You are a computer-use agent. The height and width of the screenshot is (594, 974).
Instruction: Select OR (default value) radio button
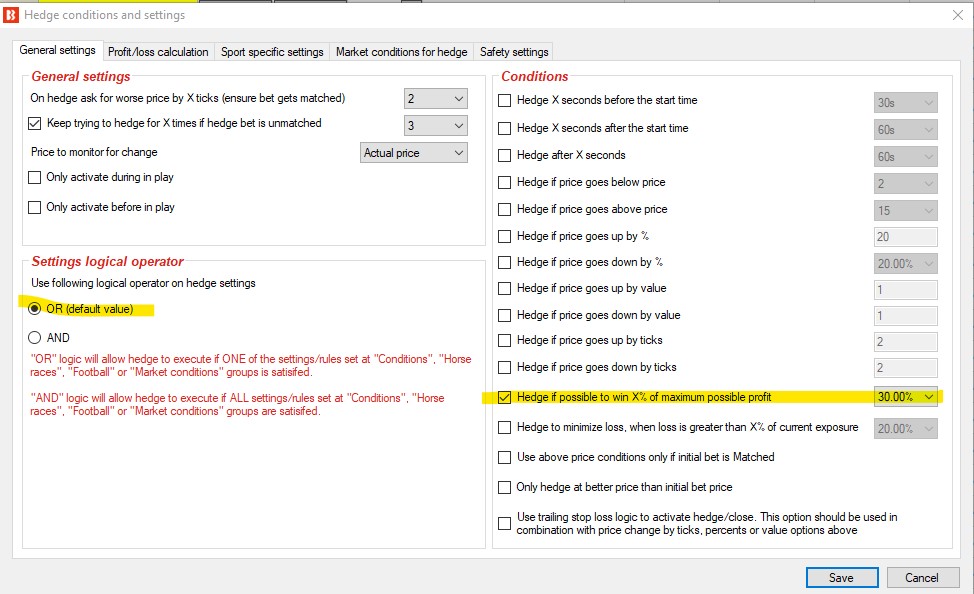(x=35, y=309)
